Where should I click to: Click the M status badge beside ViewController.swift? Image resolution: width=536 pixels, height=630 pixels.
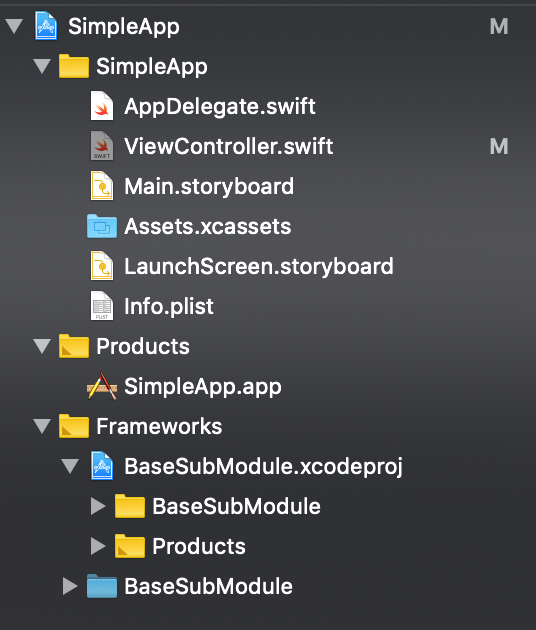499,146
